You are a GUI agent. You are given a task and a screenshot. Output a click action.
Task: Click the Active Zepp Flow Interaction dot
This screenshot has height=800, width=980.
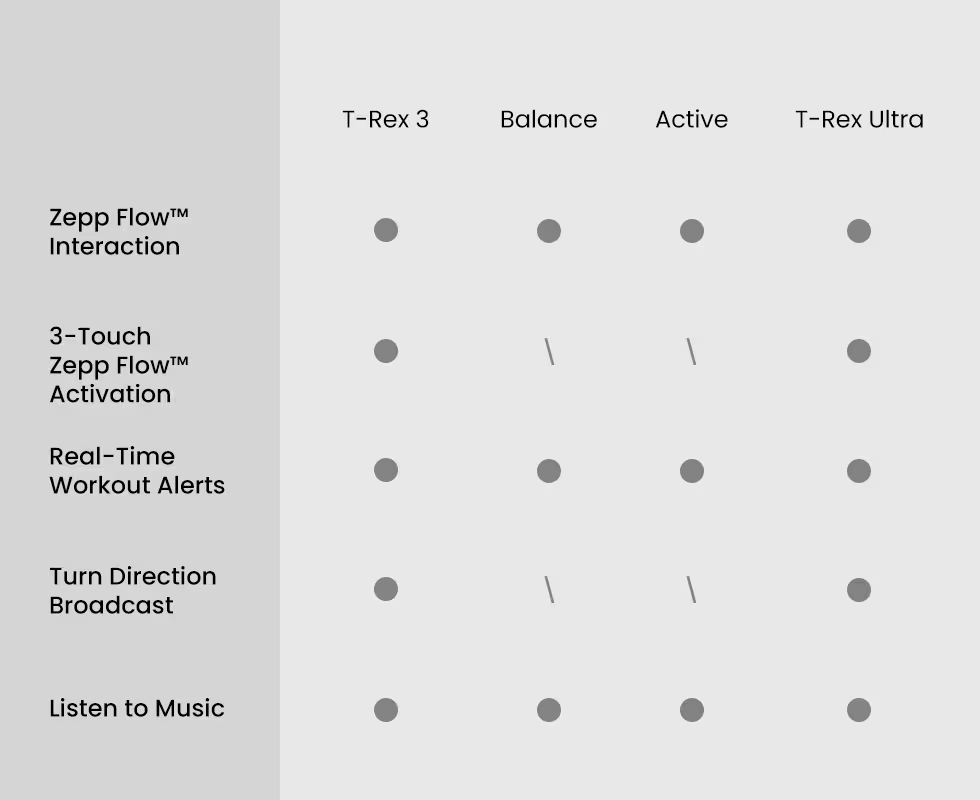pos(692,231)
